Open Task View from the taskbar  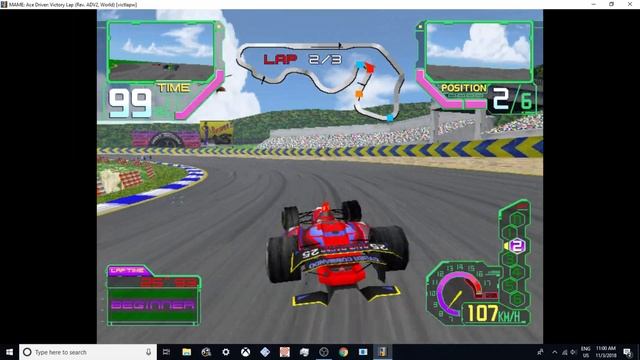pyautogui.click(x=166, y=352)
